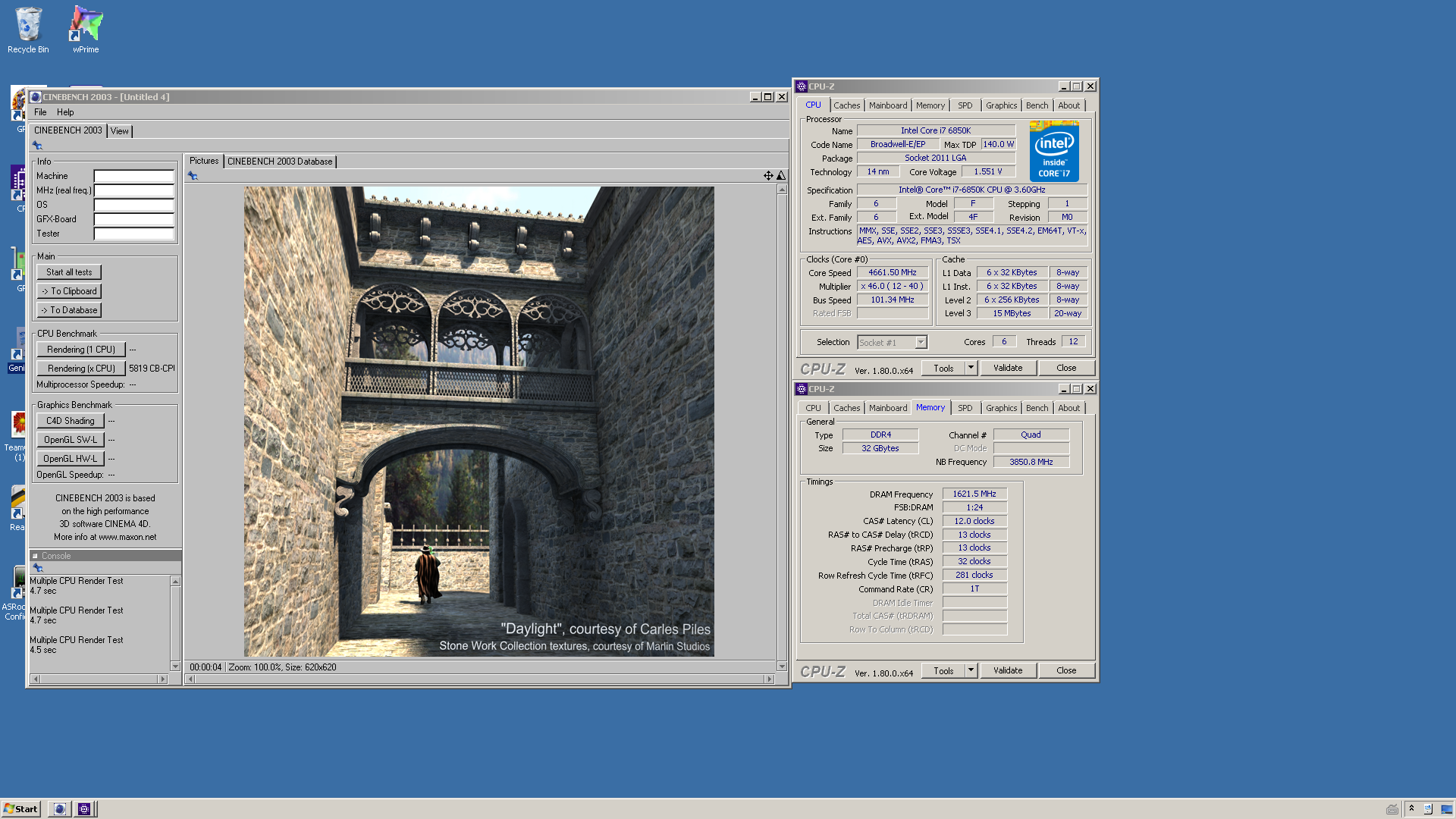
Task: Click the title bar icon of the CPU-Z processor window
Action: click(802, 86)
